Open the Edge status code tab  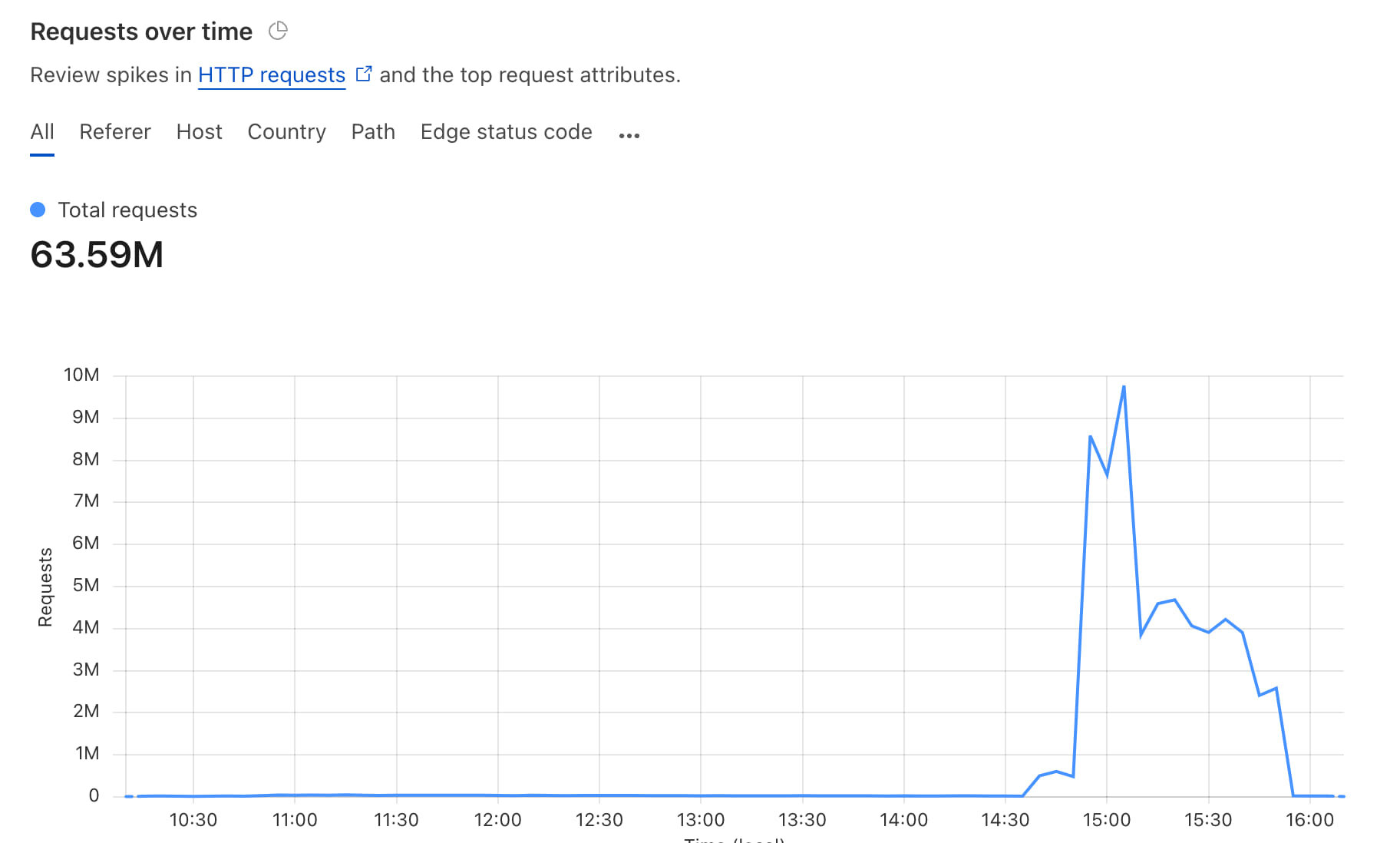pyautogui.click(x=507, y=132)
